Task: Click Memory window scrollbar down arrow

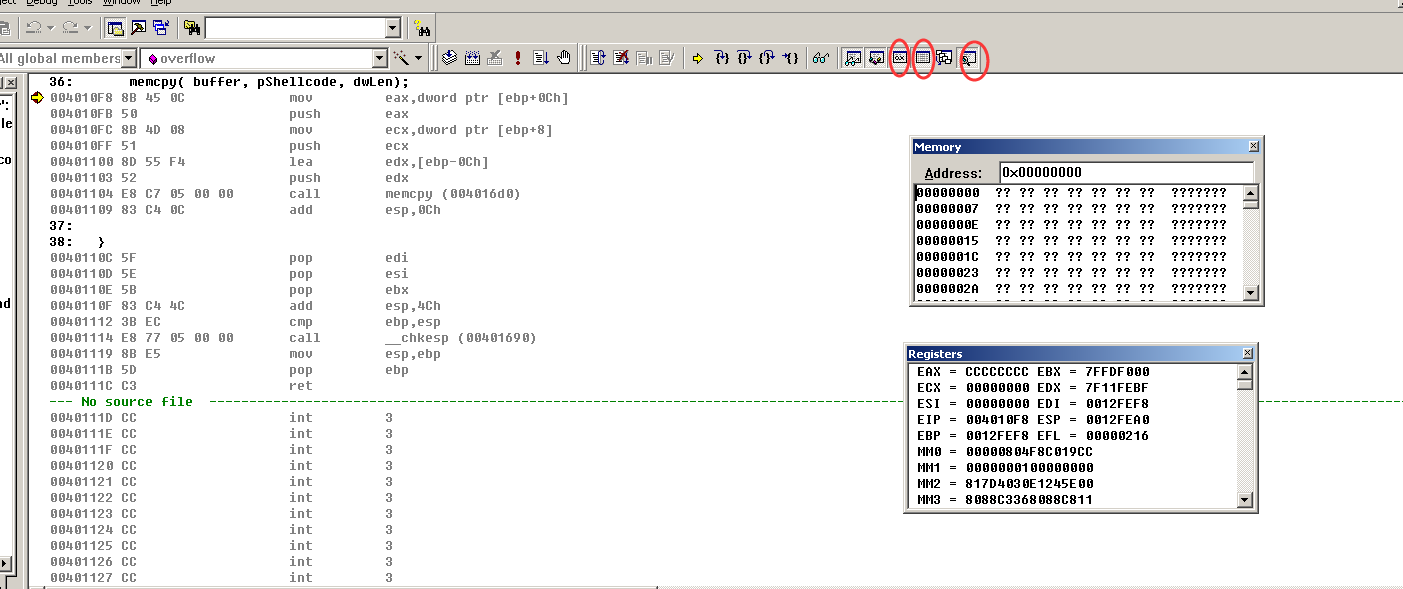Action: pos(1251,292)
